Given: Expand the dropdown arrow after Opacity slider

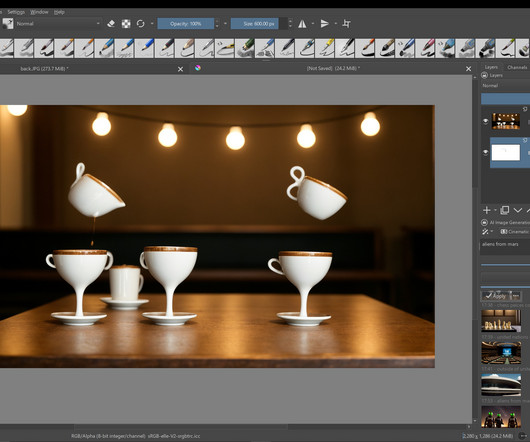Looking at the screenshot, I should tap(225, 24).
